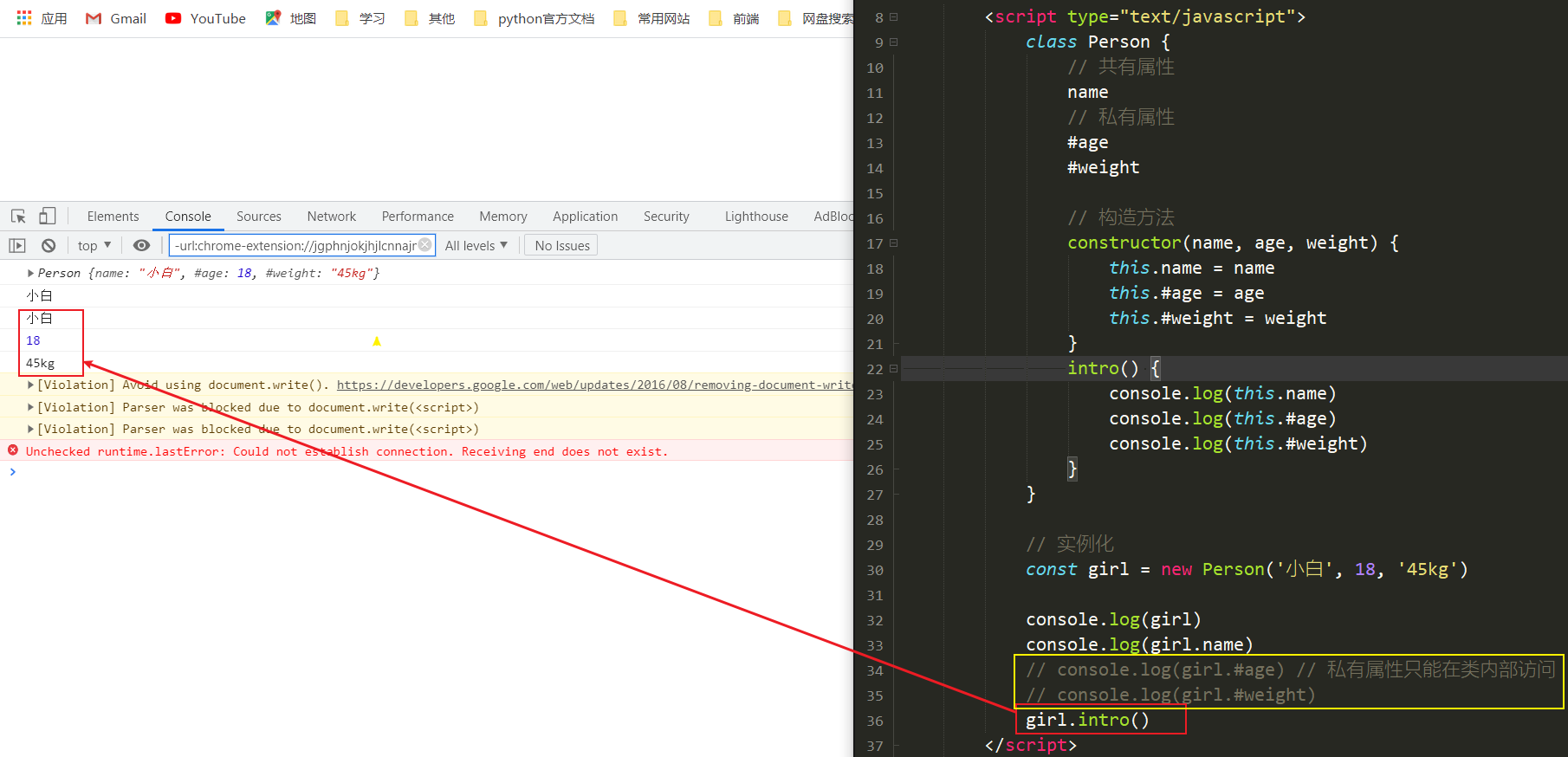The height and width of the screenshot is (757, 1568).
Task: Toggle the device toolbar in DevTools
Action: tap(48, 217)
